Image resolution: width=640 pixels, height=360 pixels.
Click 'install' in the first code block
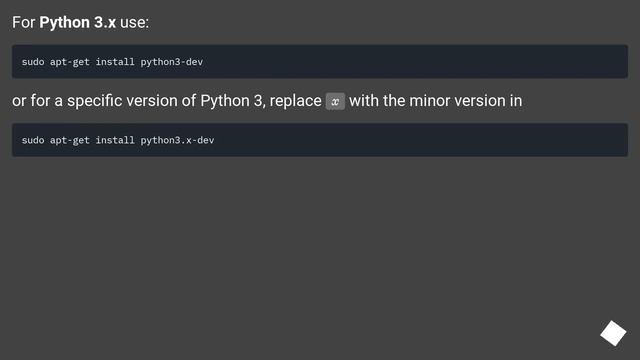pyautogui.click(x=115, y=62)
